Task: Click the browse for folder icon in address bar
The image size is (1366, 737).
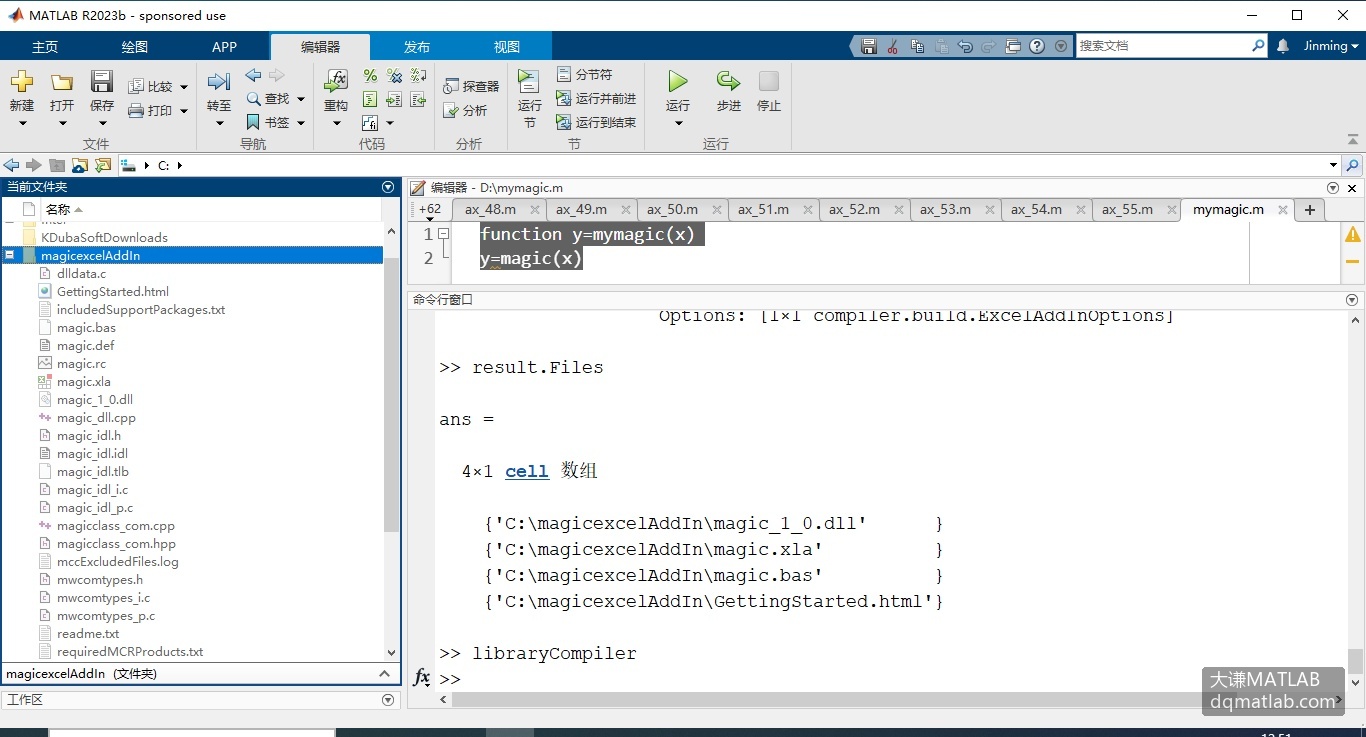Action: pyautogui.click(x=102, y=165)
